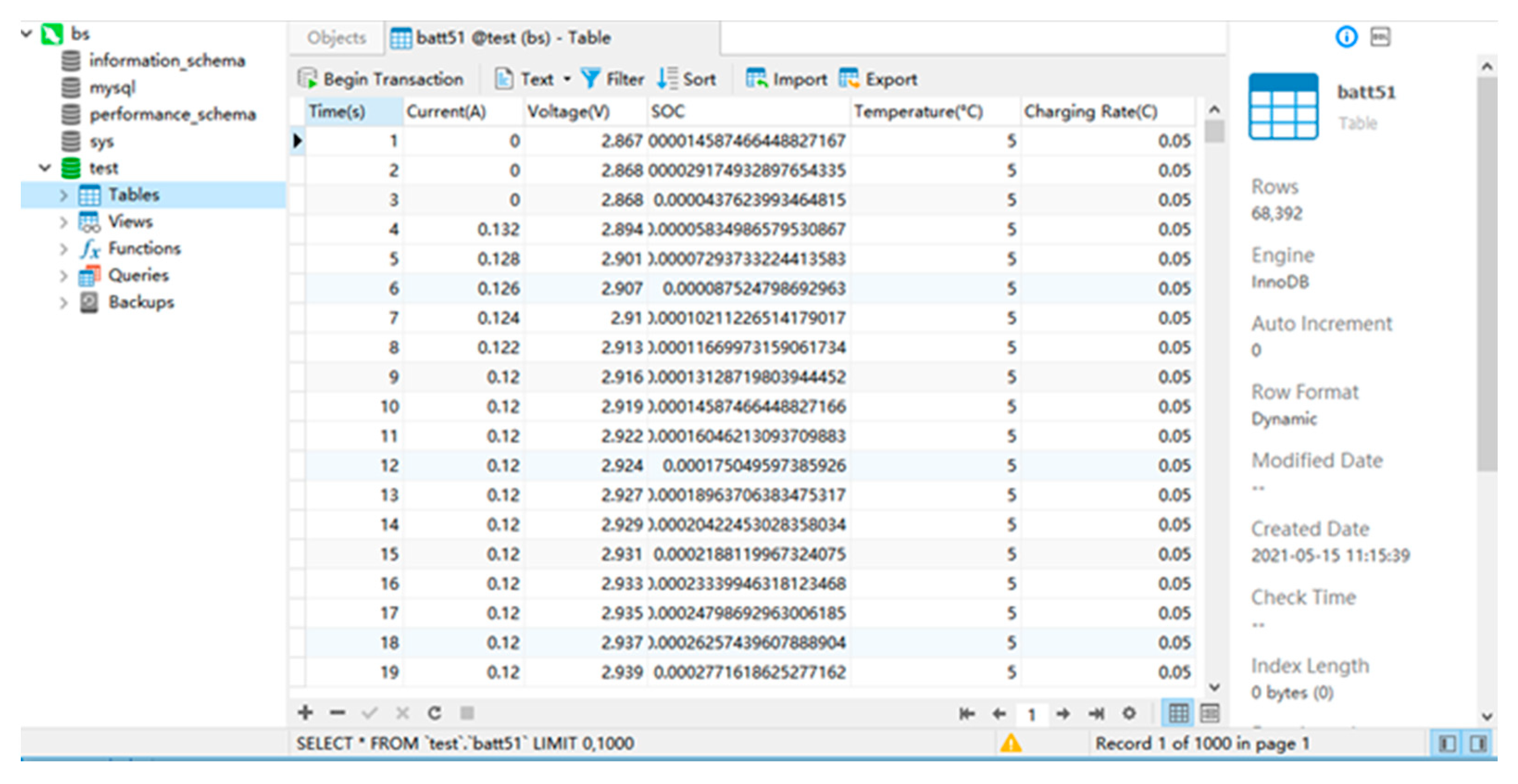The width and height of the screenshot is (1518, 784).
Task: Click the Sort toolbar button
Action: (687, 78)
